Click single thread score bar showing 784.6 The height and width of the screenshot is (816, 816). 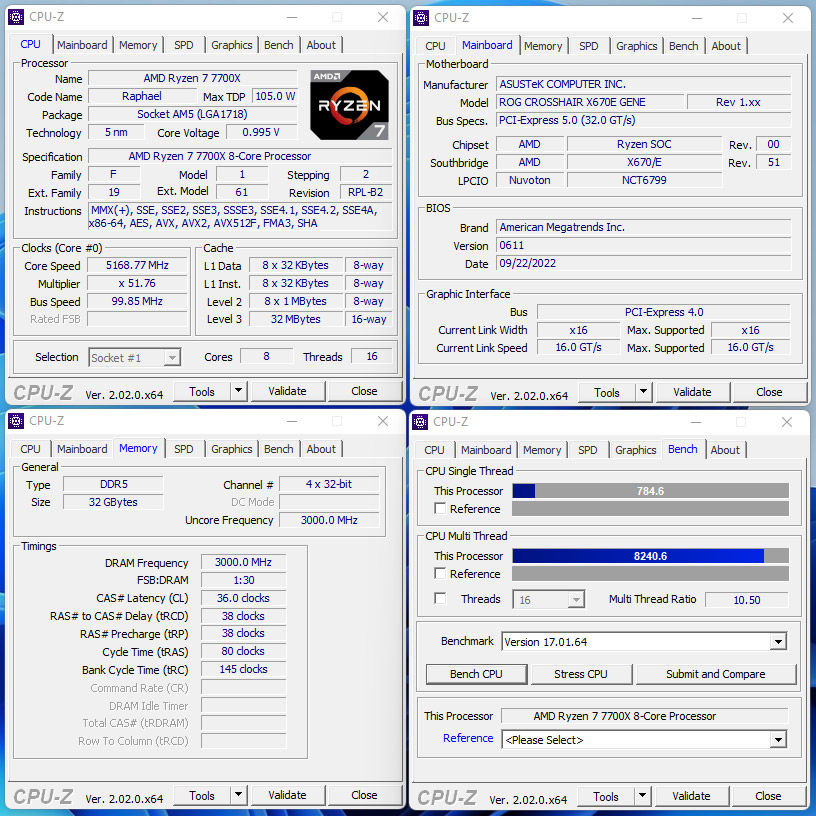(651, 491)
